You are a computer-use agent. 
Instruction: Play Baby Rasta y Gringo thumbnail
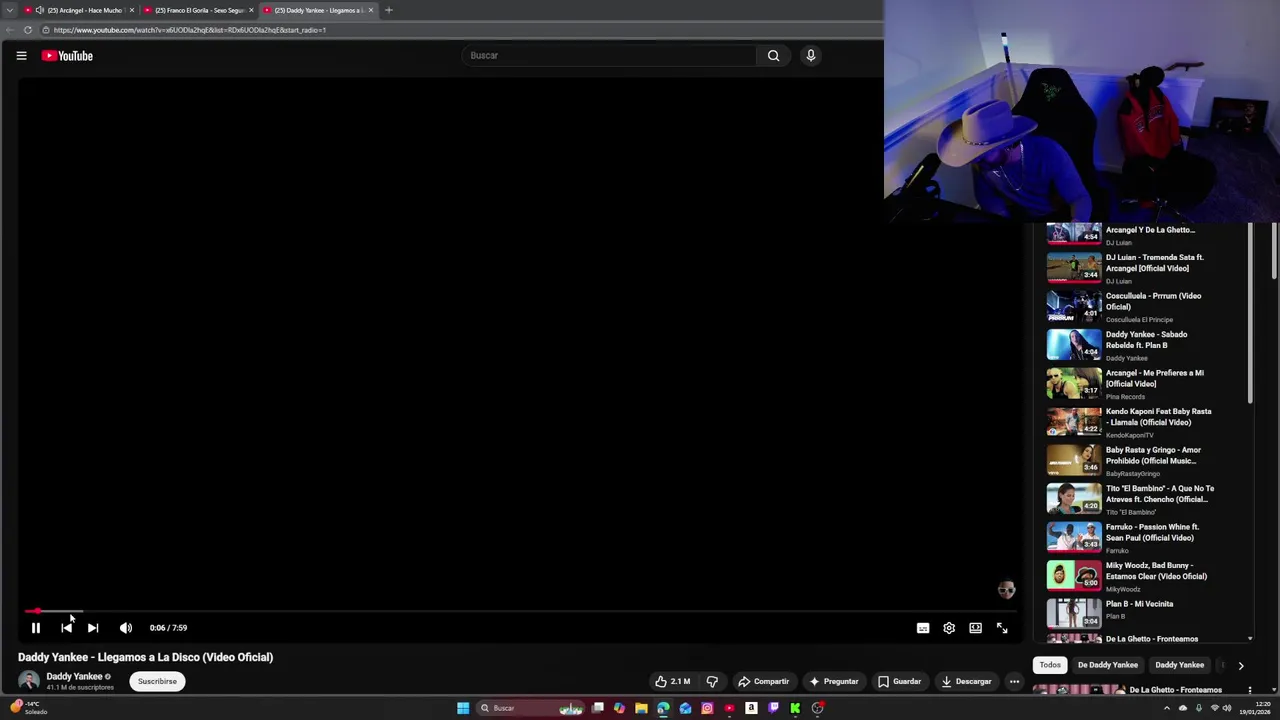pyautogui.click(x=1074, y=460)
